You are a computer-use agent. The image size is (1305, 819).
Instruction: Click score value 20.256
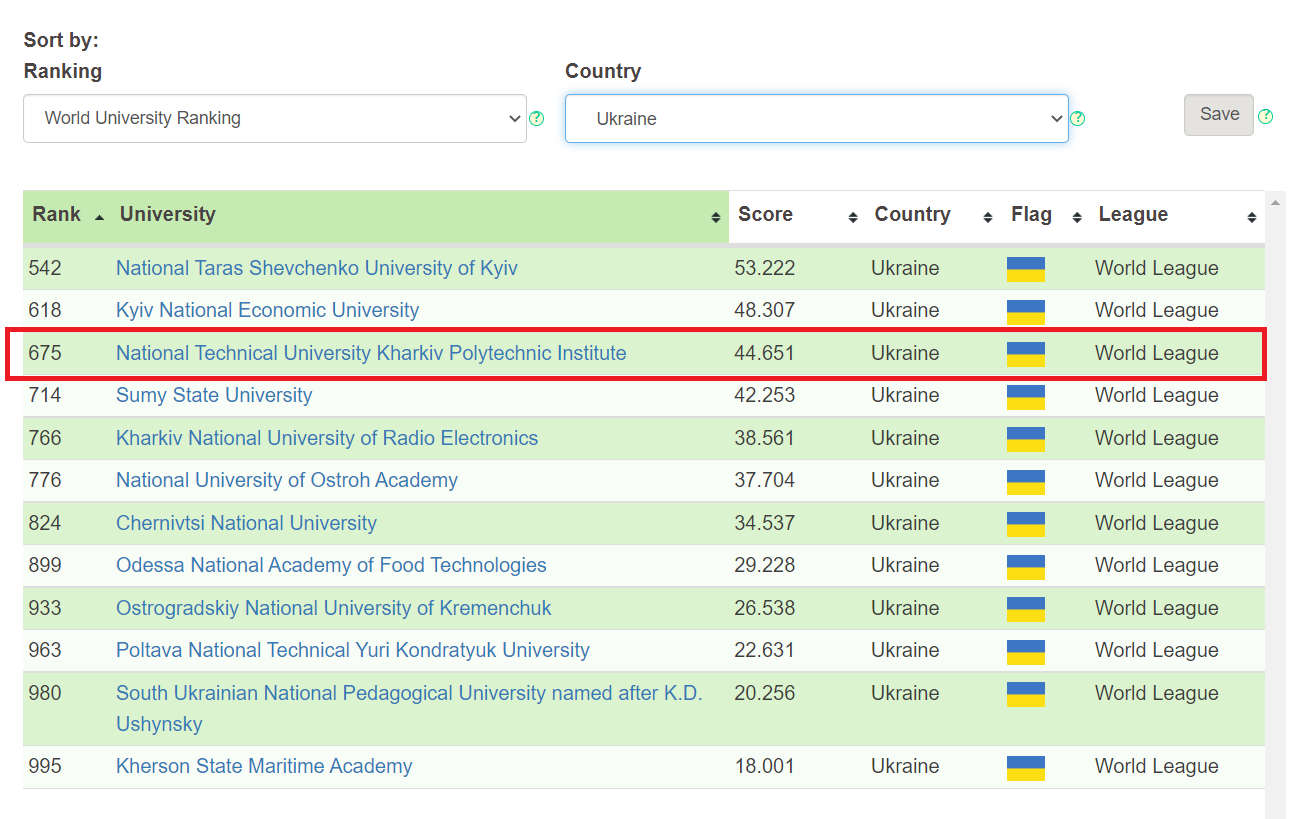tap(764, 693)
